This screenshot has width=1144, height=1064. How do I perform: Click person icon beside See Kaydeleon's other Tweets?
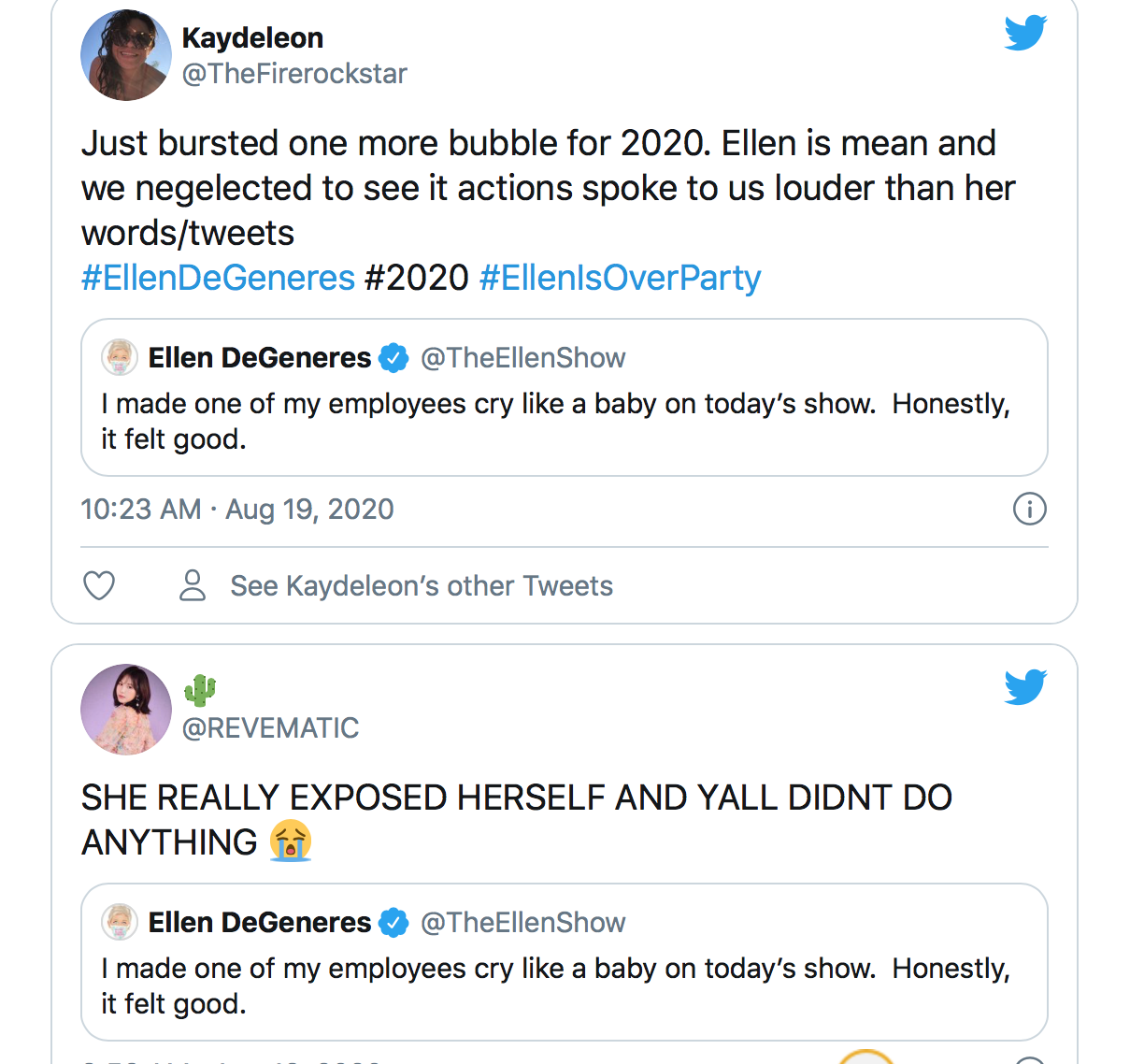pyautogui.click(x=193, y=585)
